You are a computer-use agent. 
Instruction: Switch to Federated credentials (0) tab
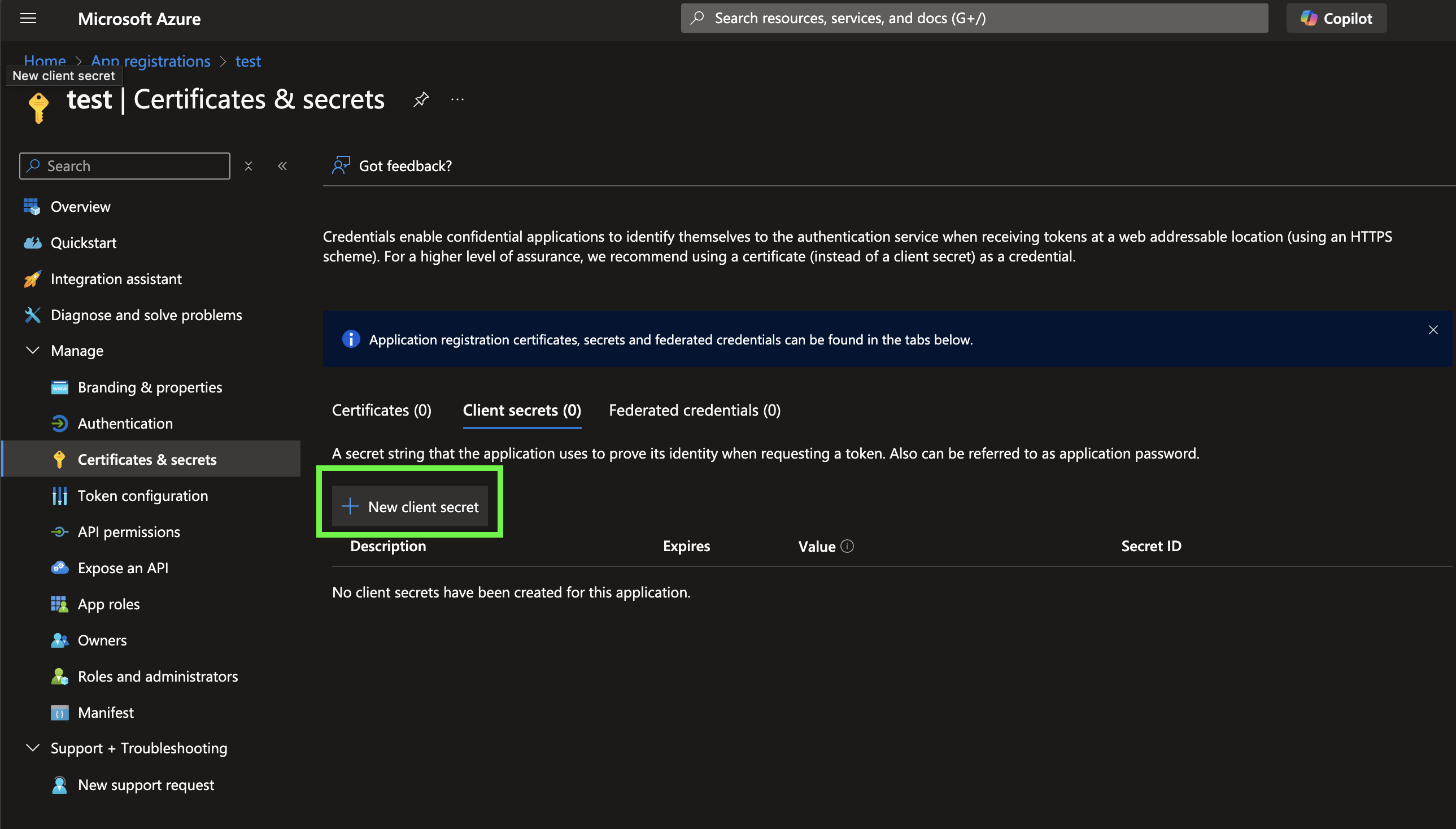pyautogui.click(x=695, y=411)
